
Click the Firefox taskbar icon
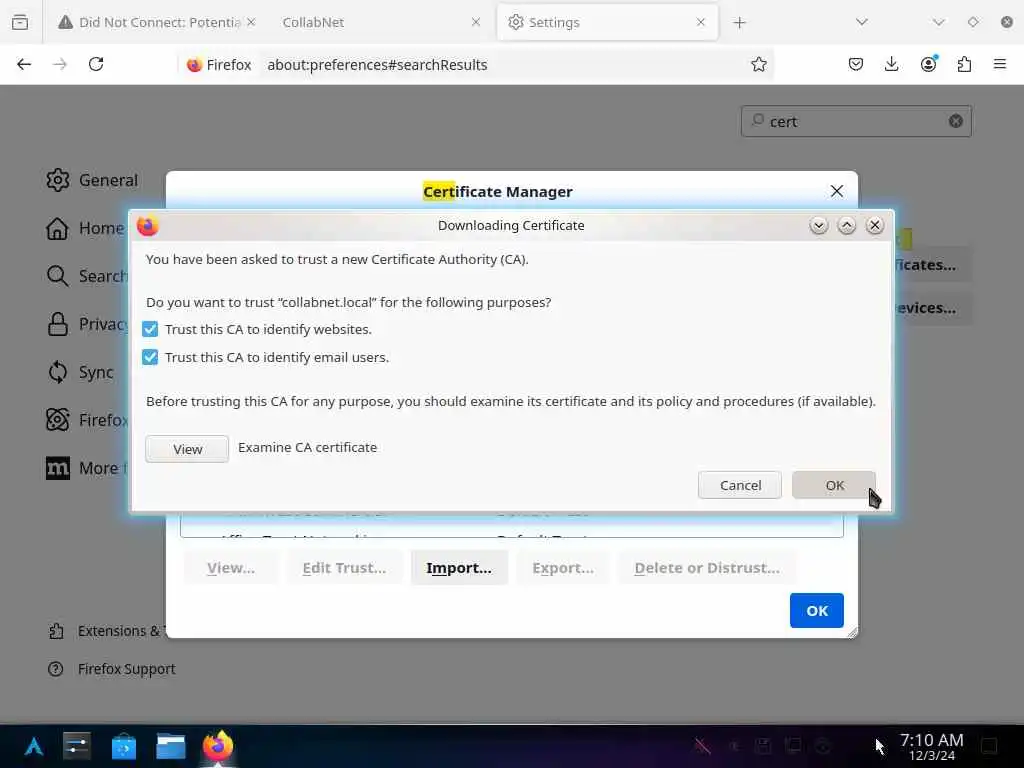(x=218, y=746)
